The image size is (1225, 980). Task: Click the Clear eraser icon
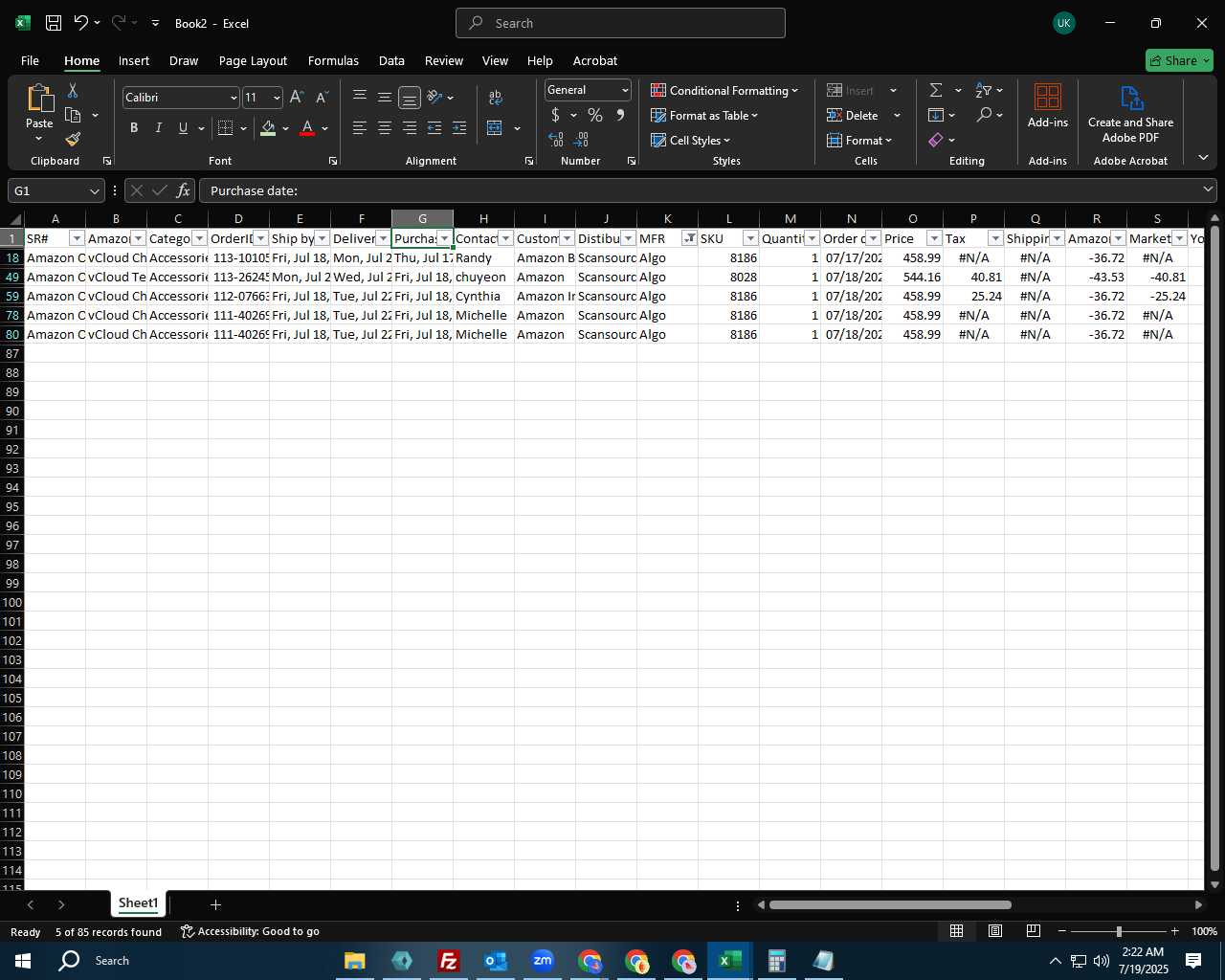point(936,140)
